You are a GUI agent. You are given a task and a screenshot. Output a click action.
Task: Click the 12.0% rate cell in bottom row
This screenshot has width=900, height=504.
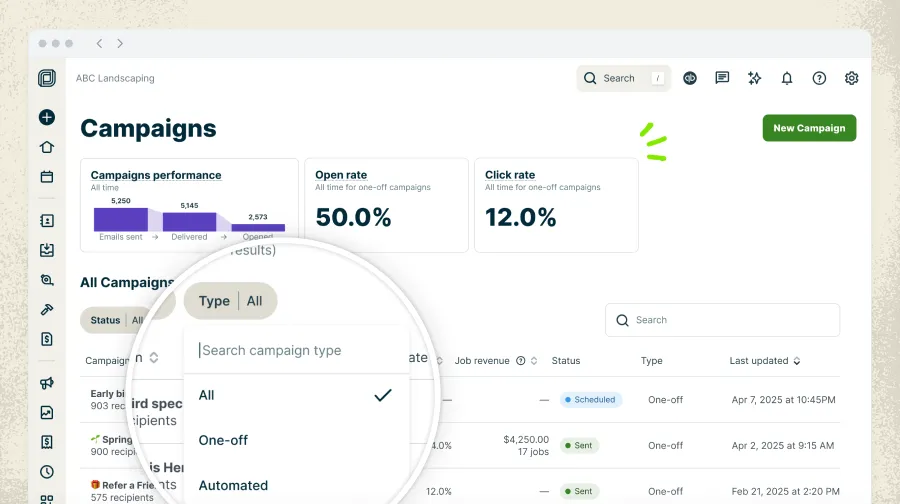(x=439, y=491)
